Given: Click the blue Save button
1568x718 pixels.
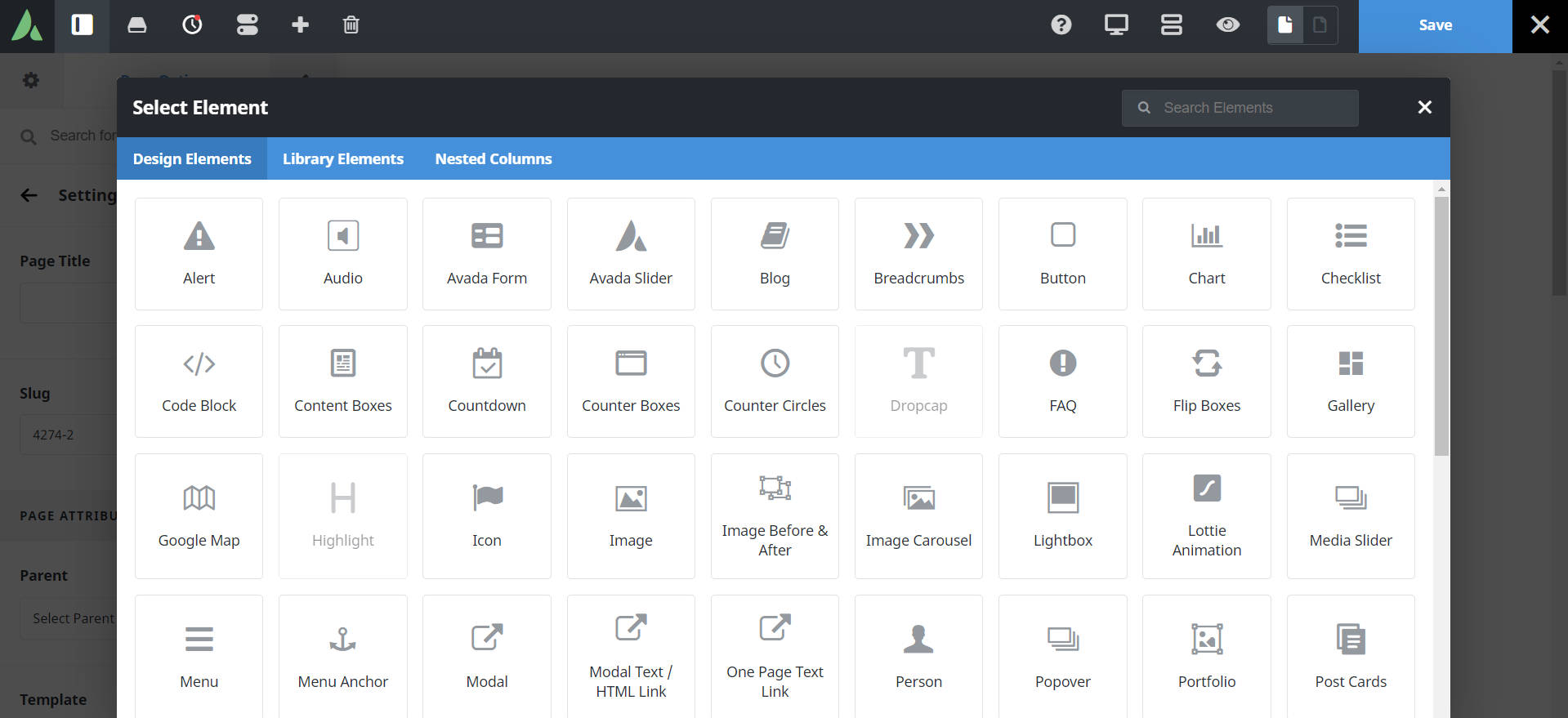Looking at the screenshot, I should (x=1436, y=26).
